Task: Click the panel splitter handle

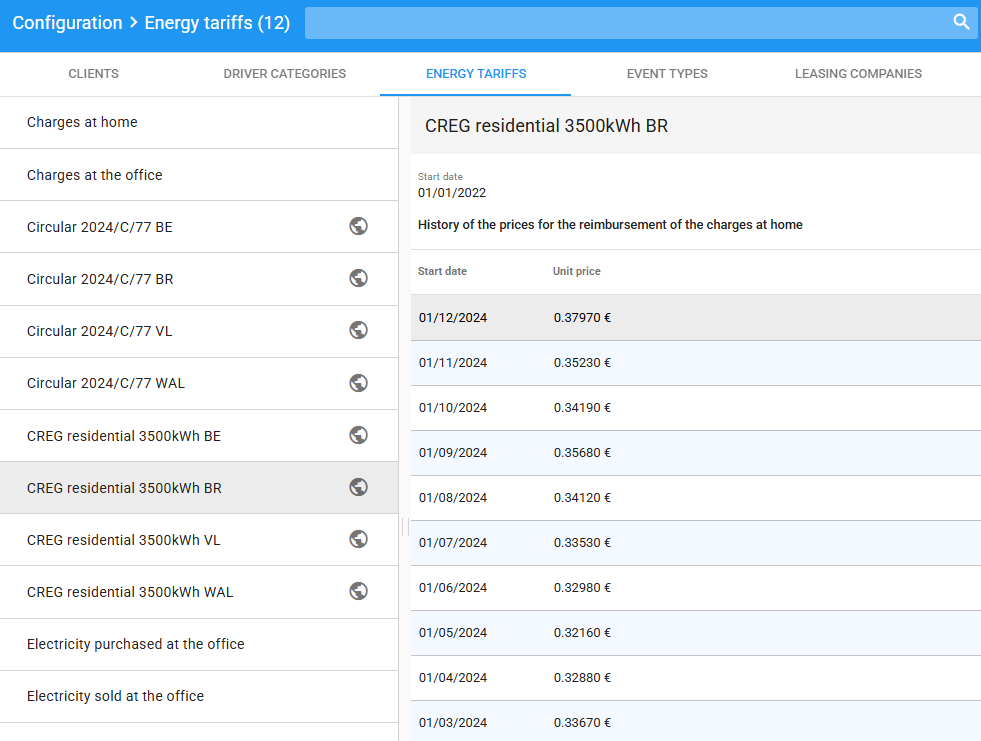Action: point(405,526)
